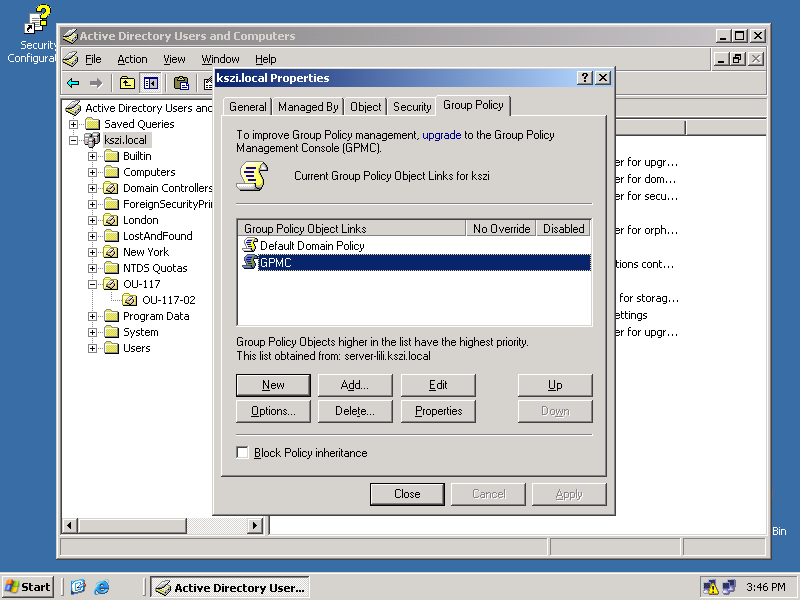This screenshot has height=600, width=800.
Task: Click the Users folder icon in tree
Action: 111,348
